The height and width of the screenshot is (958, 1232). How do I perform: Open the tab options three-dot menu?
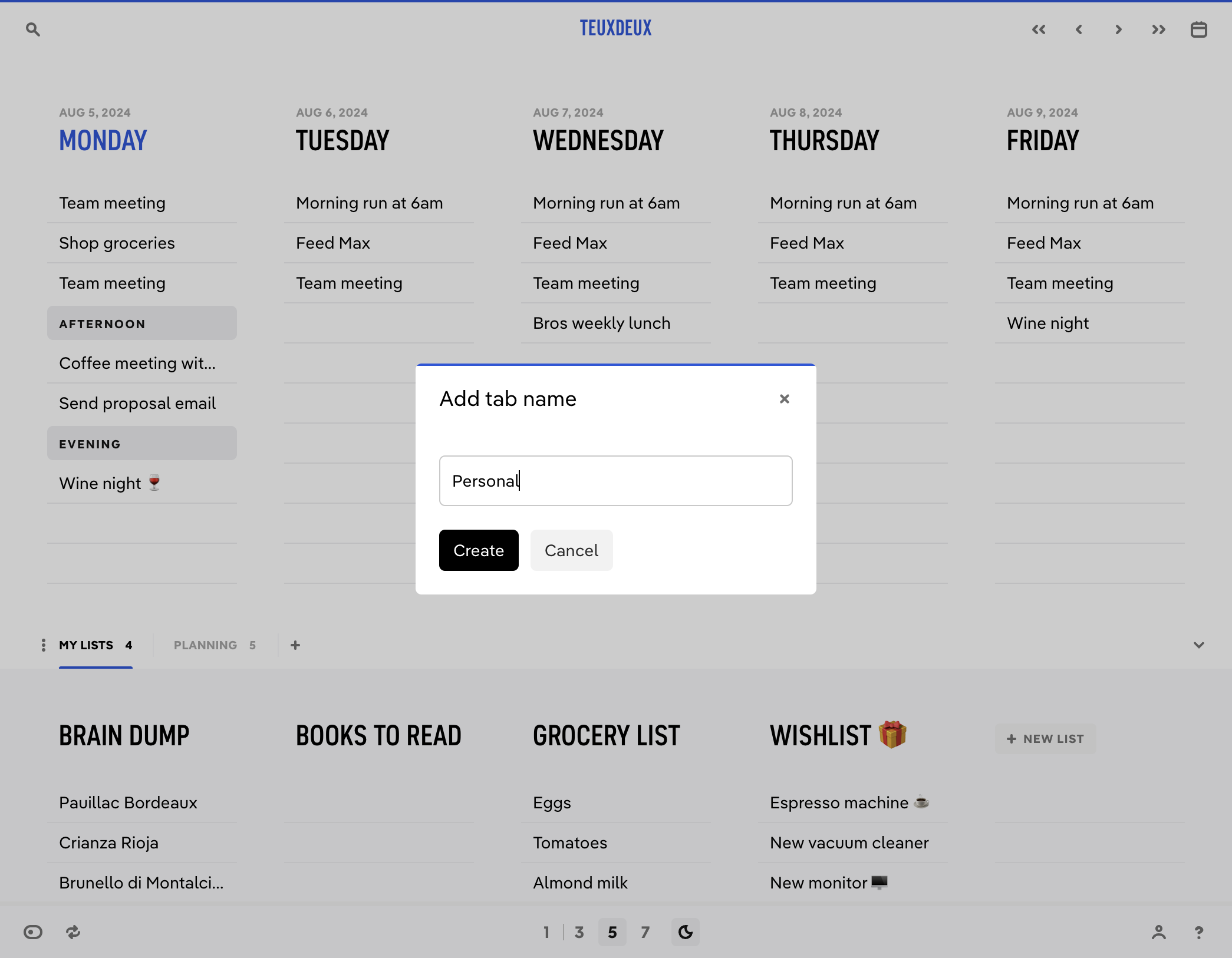pos(43,645)
